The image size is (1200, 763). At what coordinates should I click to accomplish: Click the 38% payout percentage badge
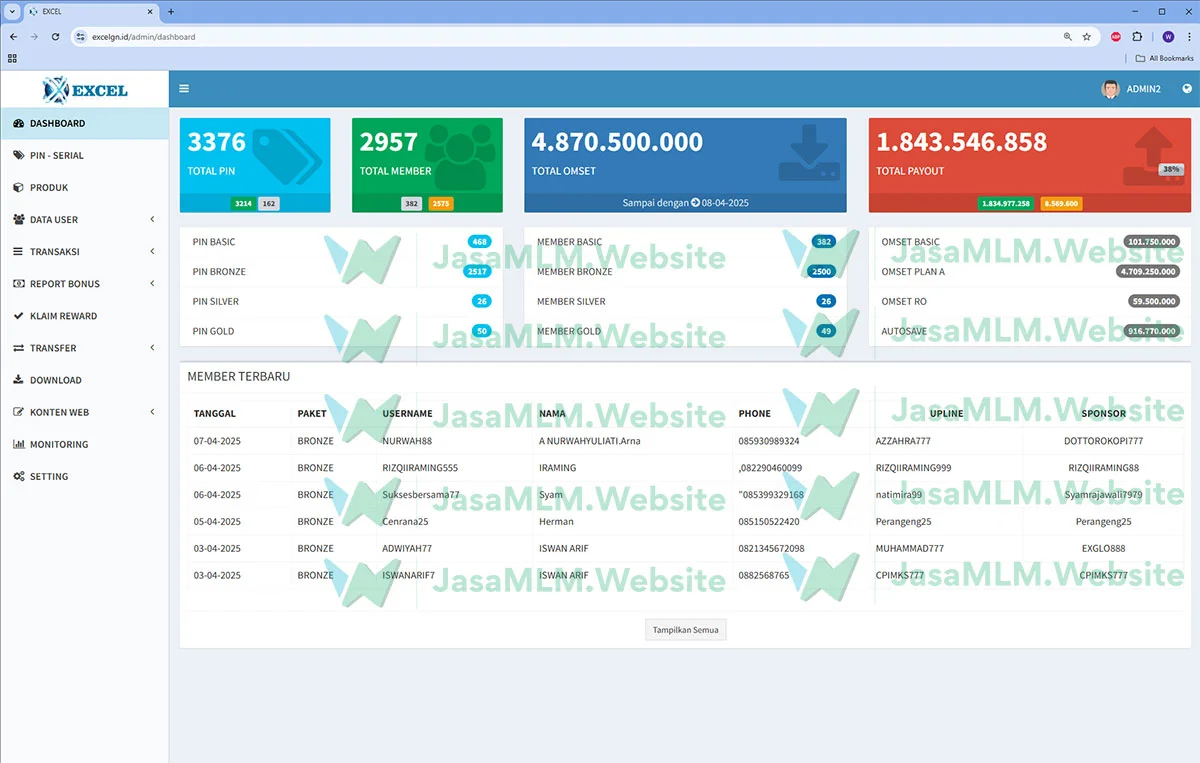click(1171, 170)
